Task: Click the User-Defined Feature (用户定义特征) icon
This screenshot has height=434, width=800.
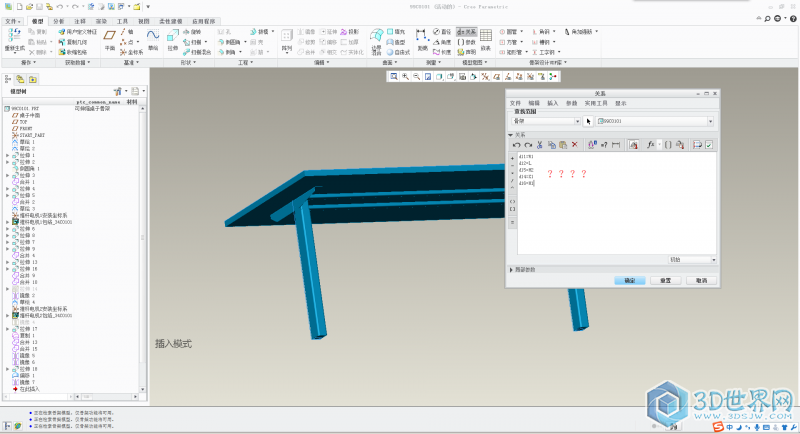Action: click(78, 32)
